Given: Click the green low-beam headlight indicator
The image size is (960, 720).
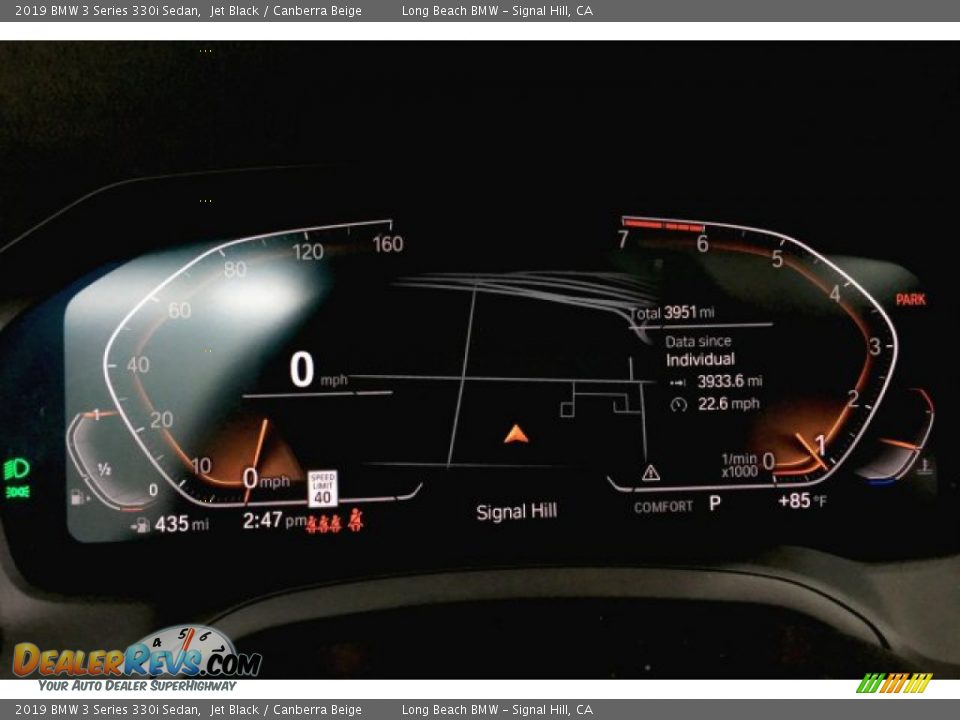Looking at the screenshot, I should 17,468.
